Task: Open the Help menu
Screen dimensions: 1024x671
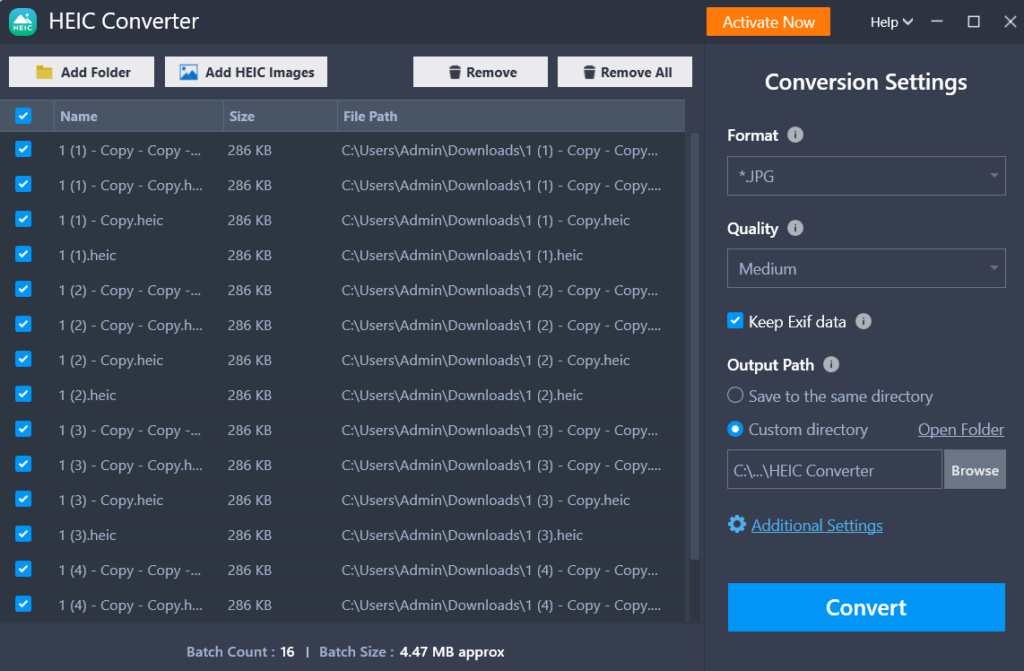Action: pos(891,22)
